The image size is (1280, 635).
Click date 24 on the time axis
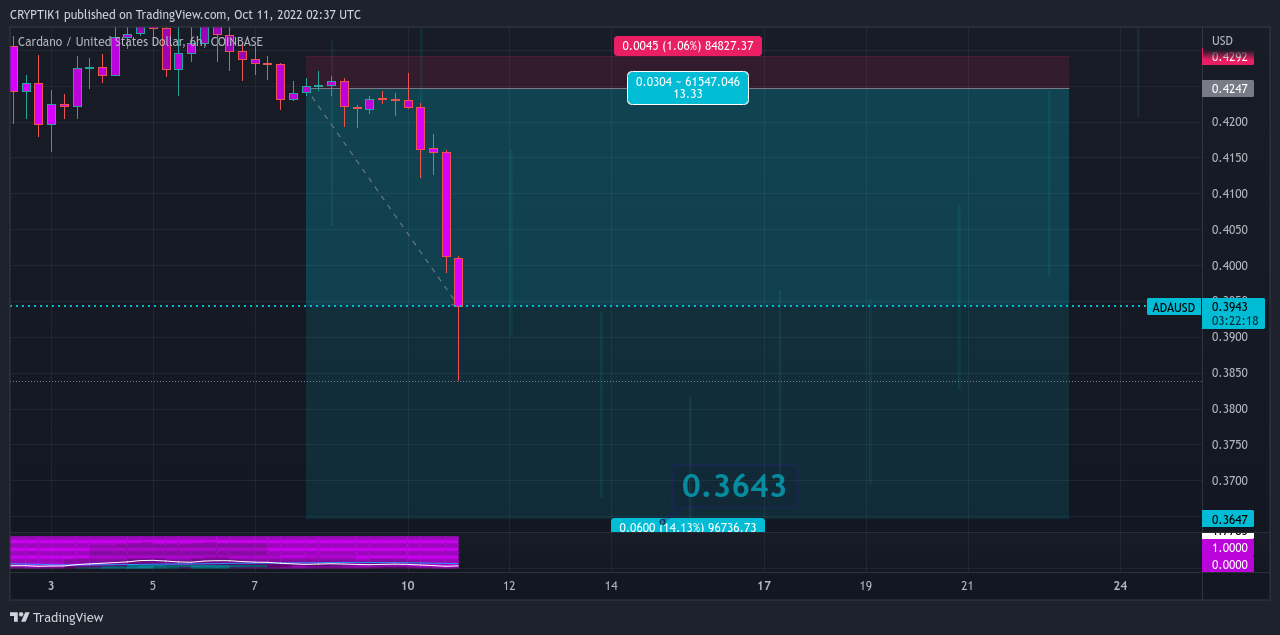tap(1120, 586)
